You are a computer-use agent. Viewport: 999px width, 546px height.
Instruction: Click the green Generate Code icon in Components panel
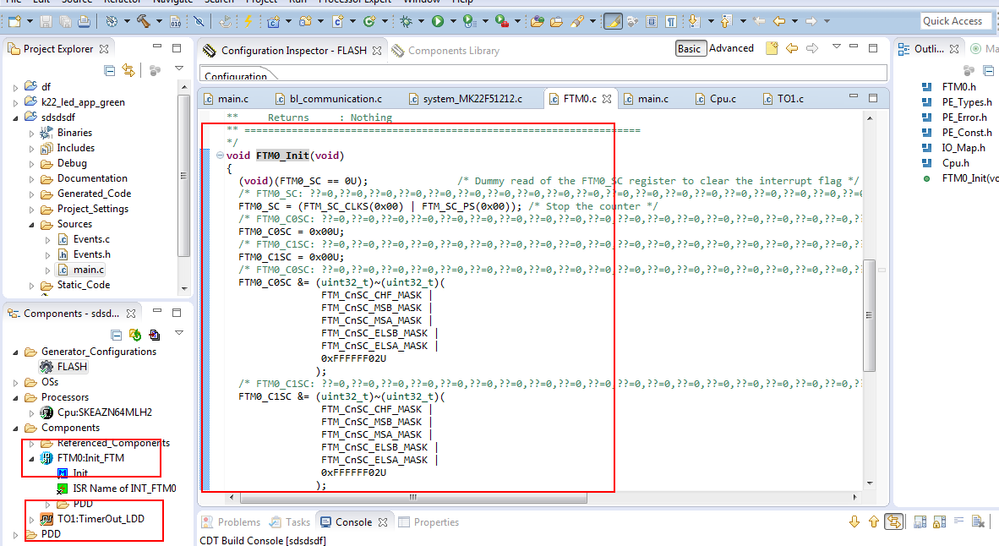[134, 335]
